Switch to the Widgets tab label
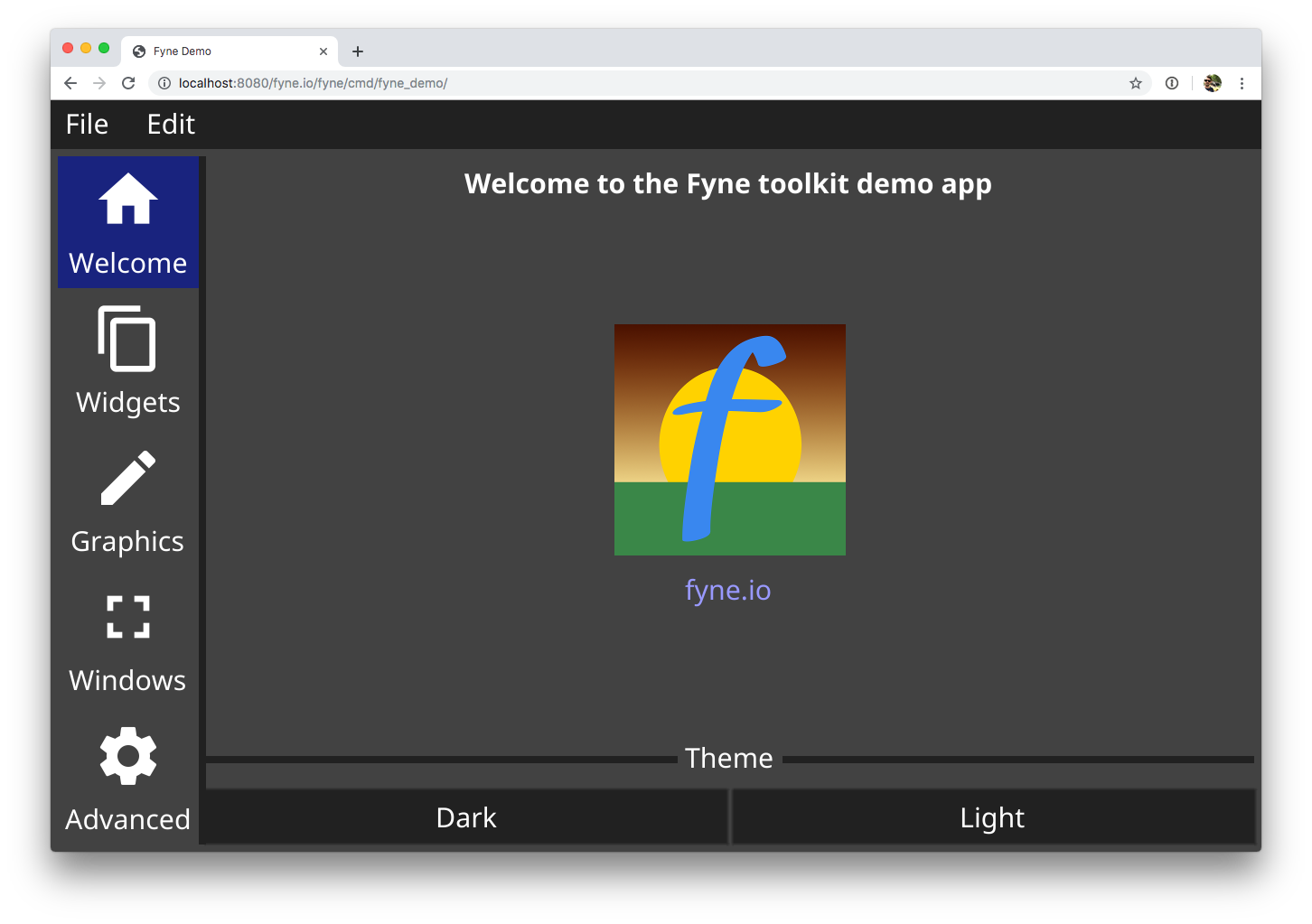1312x924 pixels. (128, 403)
